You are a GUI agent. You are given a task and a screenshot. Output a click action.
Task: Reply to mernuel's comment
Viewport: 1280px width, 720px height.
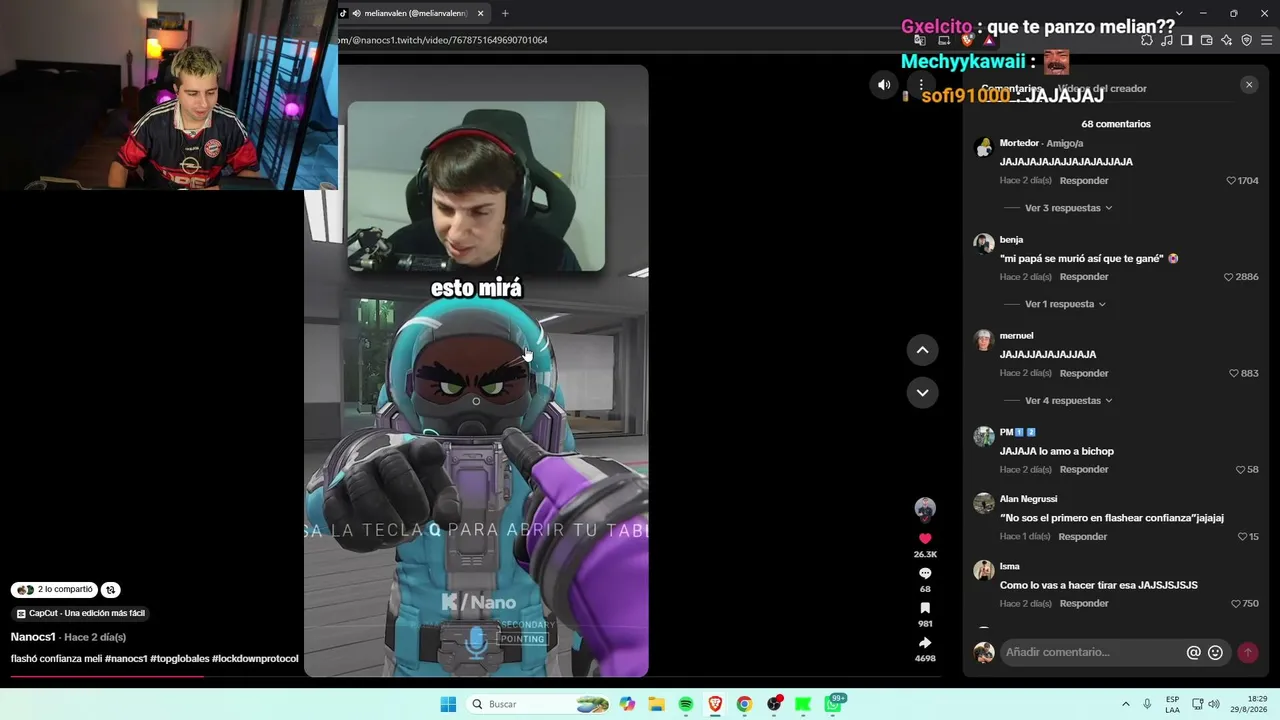[x=1084, y=373]
